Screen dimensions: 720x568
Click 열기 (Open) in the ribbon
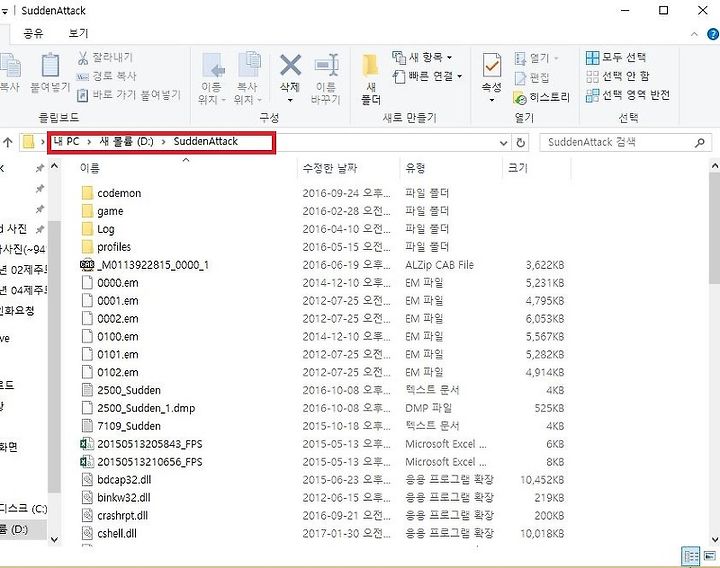coord(536,58)
